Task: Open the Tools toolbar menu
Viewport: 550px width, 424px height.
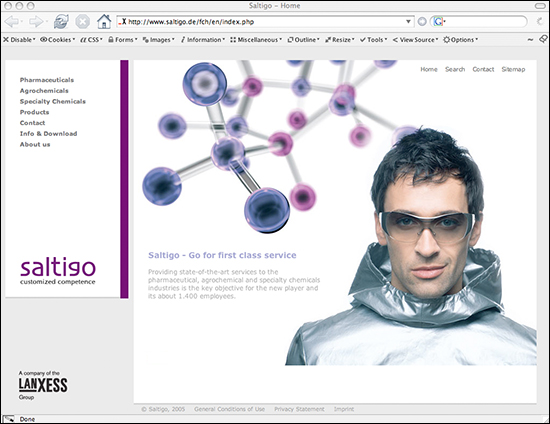Action: pos(374,40)
